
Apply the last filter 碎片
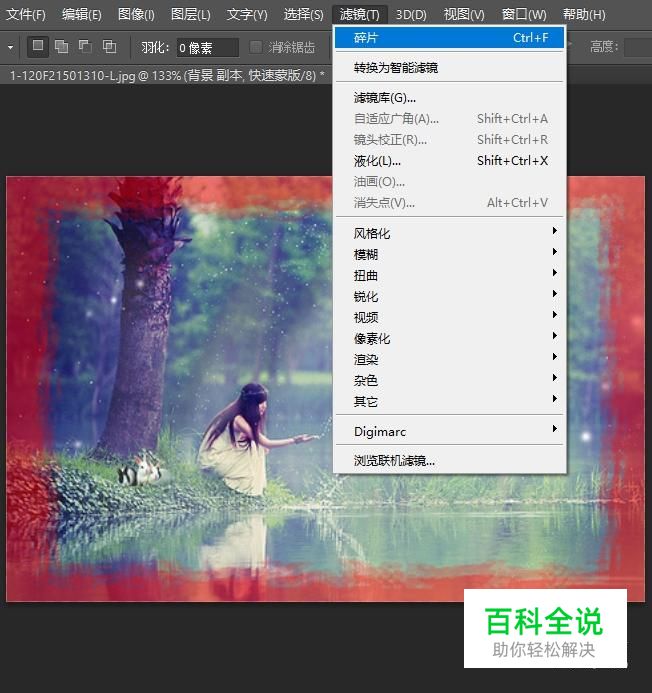pos(449,38)
